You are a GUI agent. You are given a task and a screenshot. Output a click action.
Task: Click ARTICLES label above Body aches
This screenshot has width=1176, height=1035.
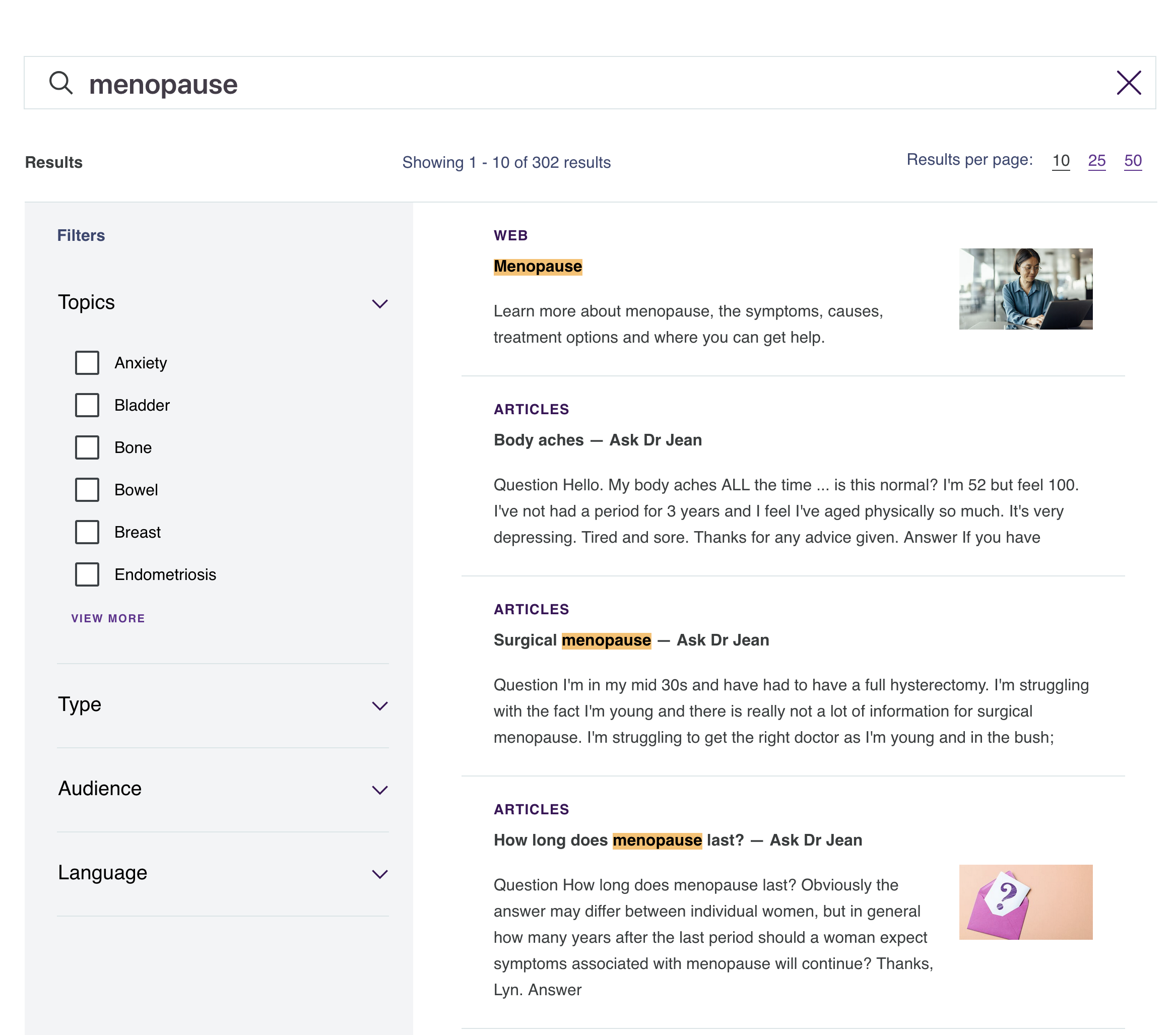click(531, 409)
